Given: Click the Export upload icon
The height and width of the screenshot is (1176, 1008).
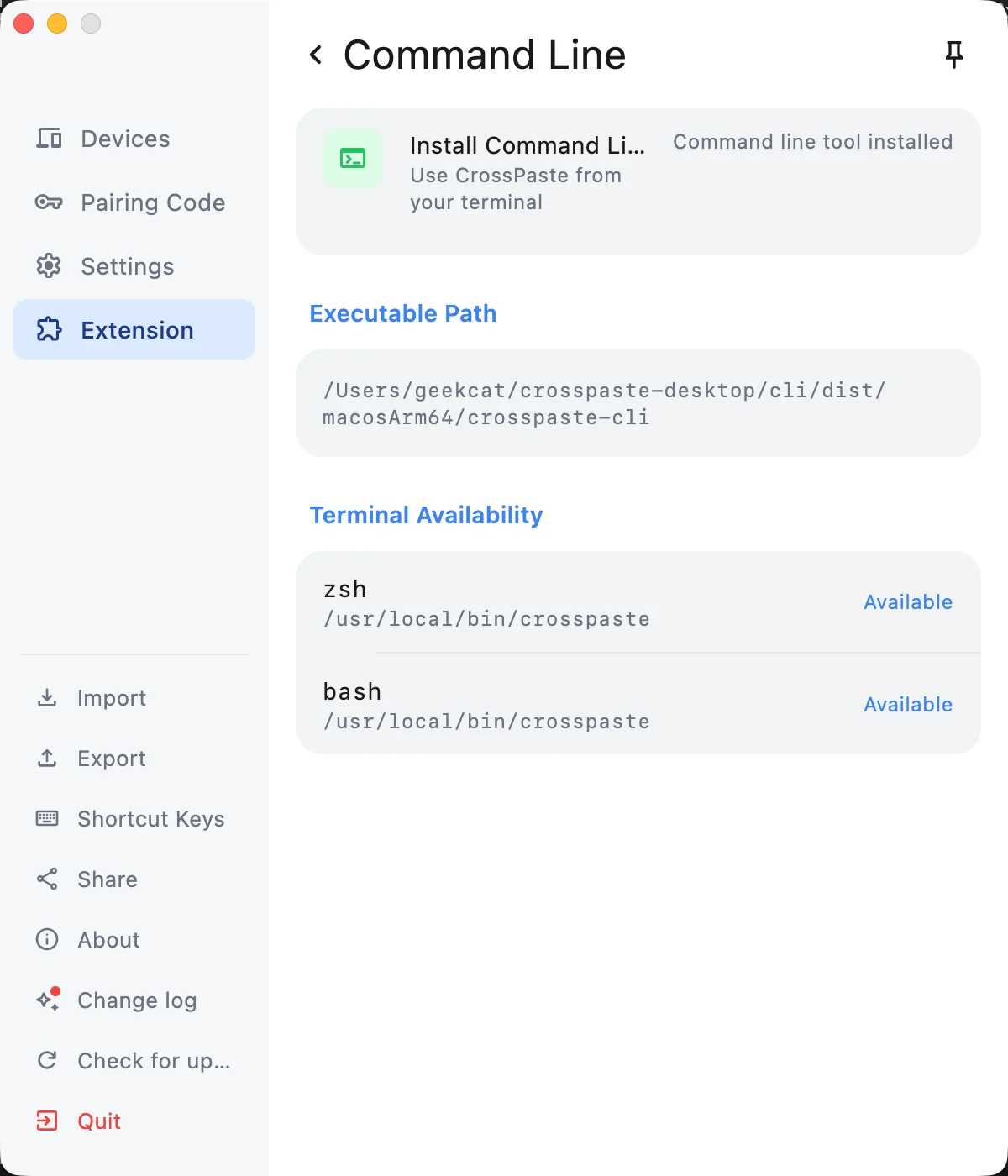Looking at the screenshot, I should click(x=47, y=759).
